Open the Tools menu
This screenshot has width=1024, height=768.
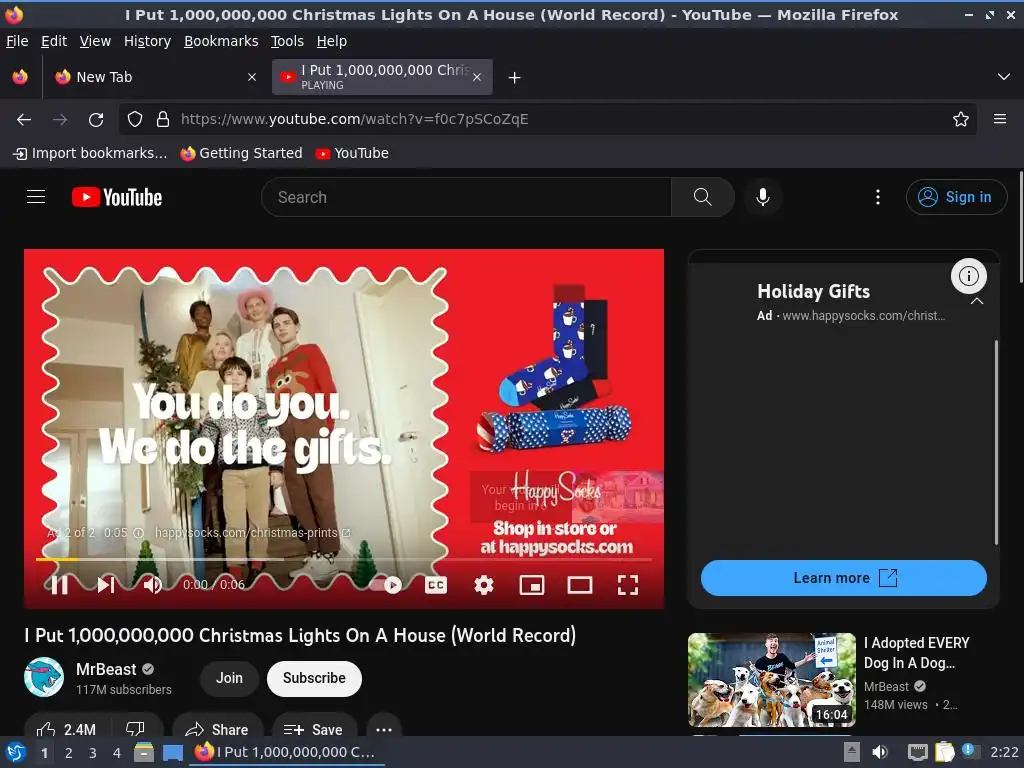[x=287, y=41]
